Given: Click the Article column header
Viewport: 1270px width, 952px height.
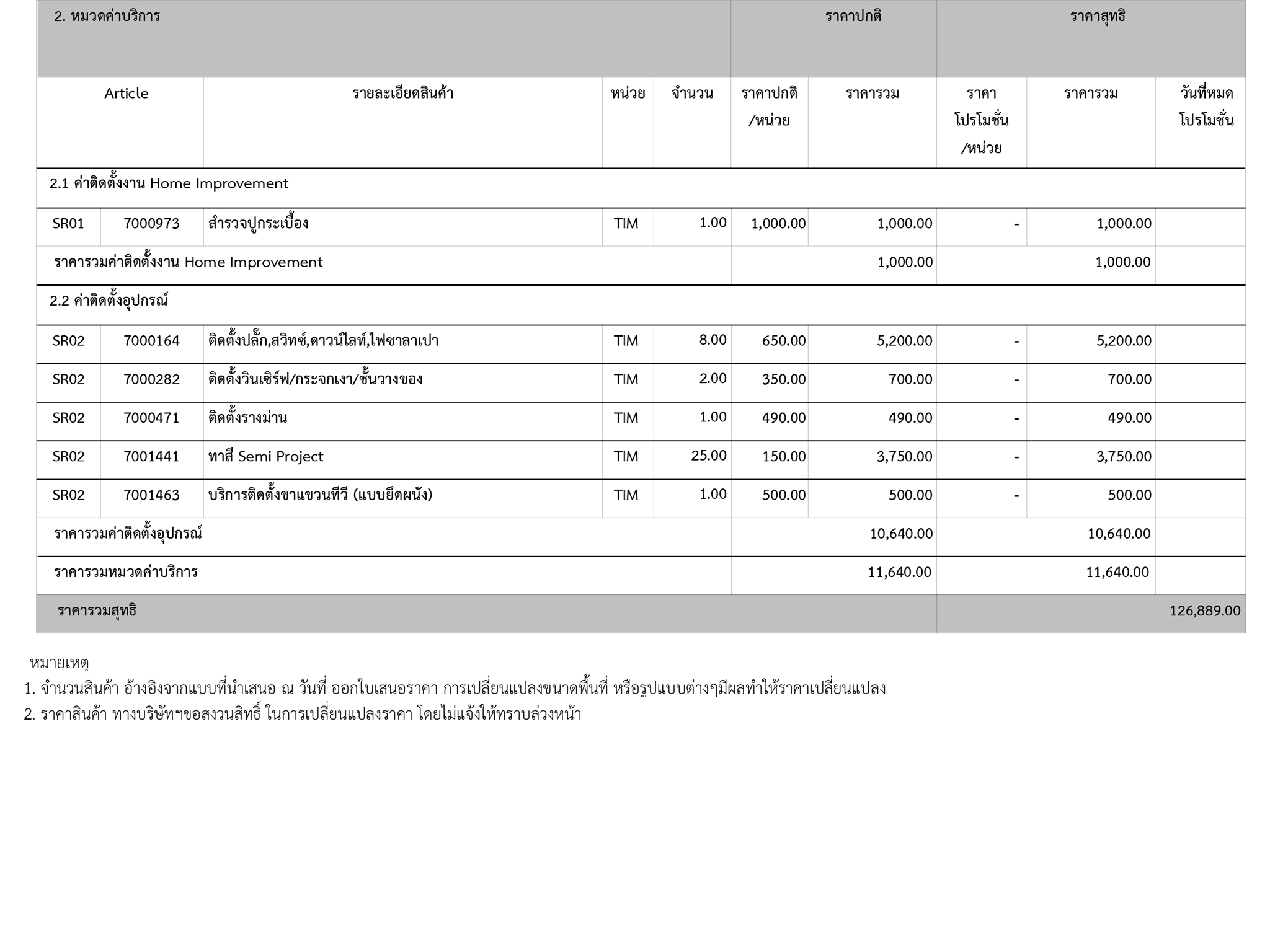Looking at the screenshot, I should (126, 94).
